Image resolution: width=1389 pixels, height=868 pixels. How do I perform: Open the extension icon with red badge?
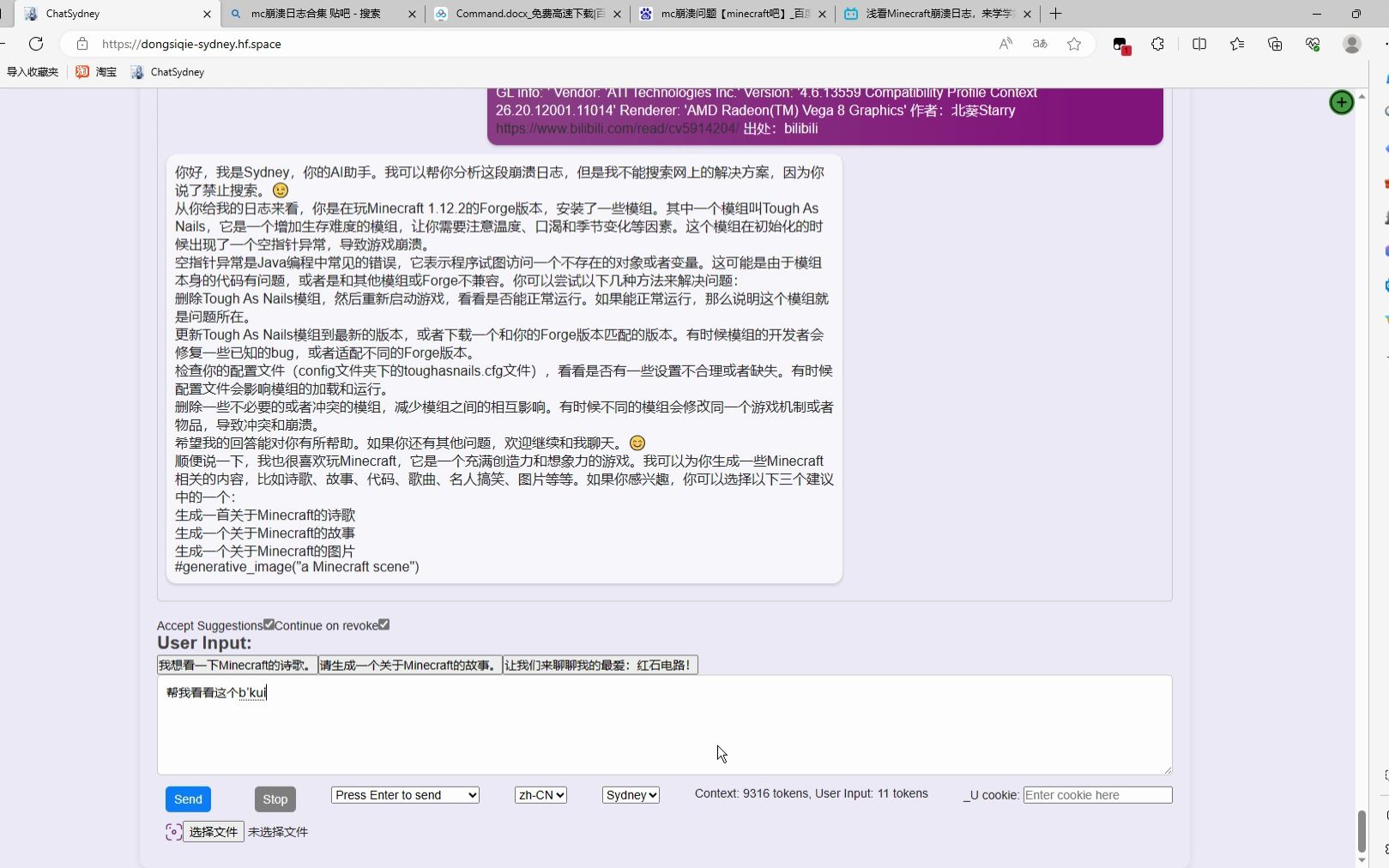[x=1120, y=45]
